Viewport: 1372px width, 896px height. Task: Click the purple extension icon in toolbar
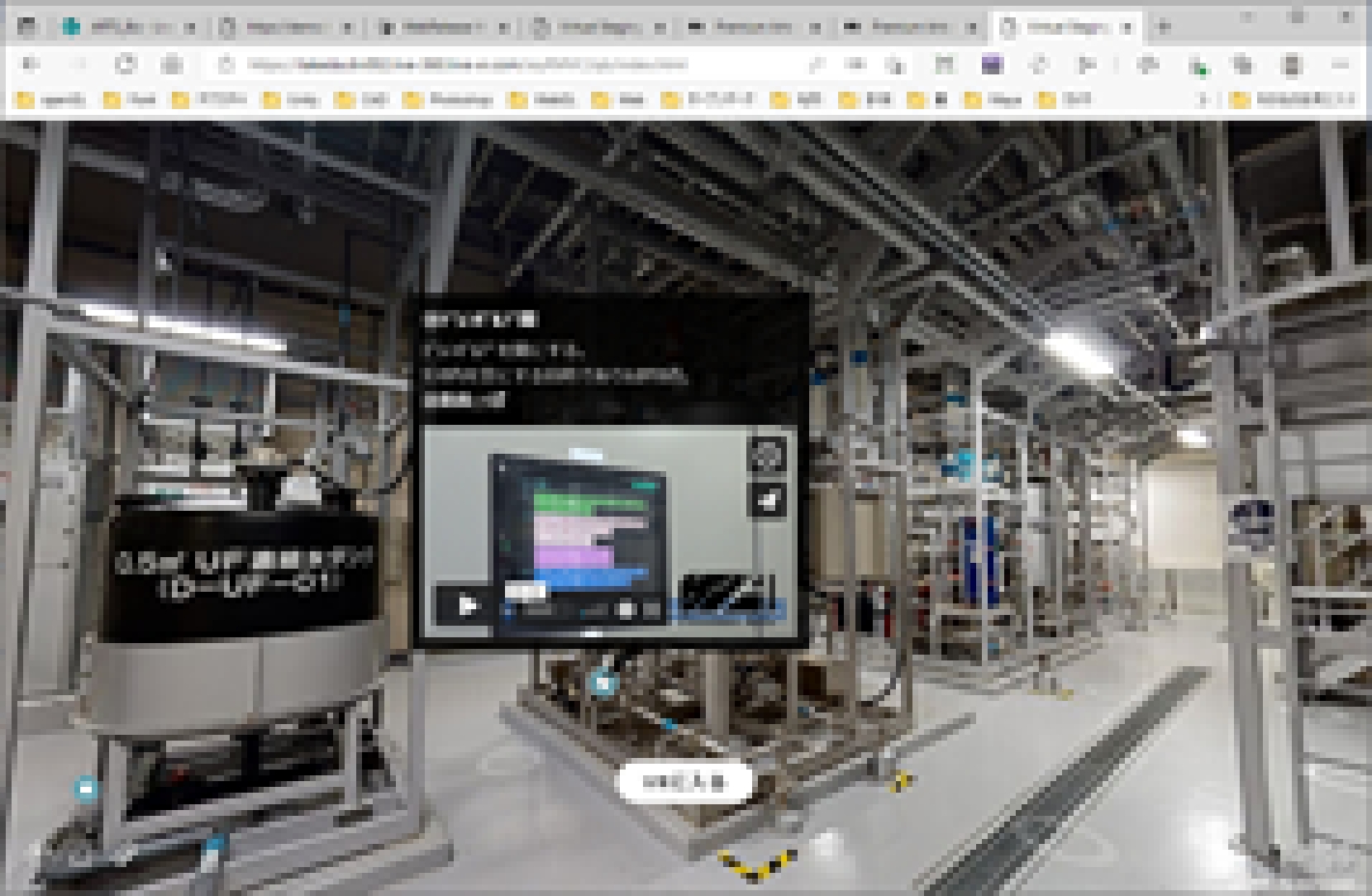[992, 64]
